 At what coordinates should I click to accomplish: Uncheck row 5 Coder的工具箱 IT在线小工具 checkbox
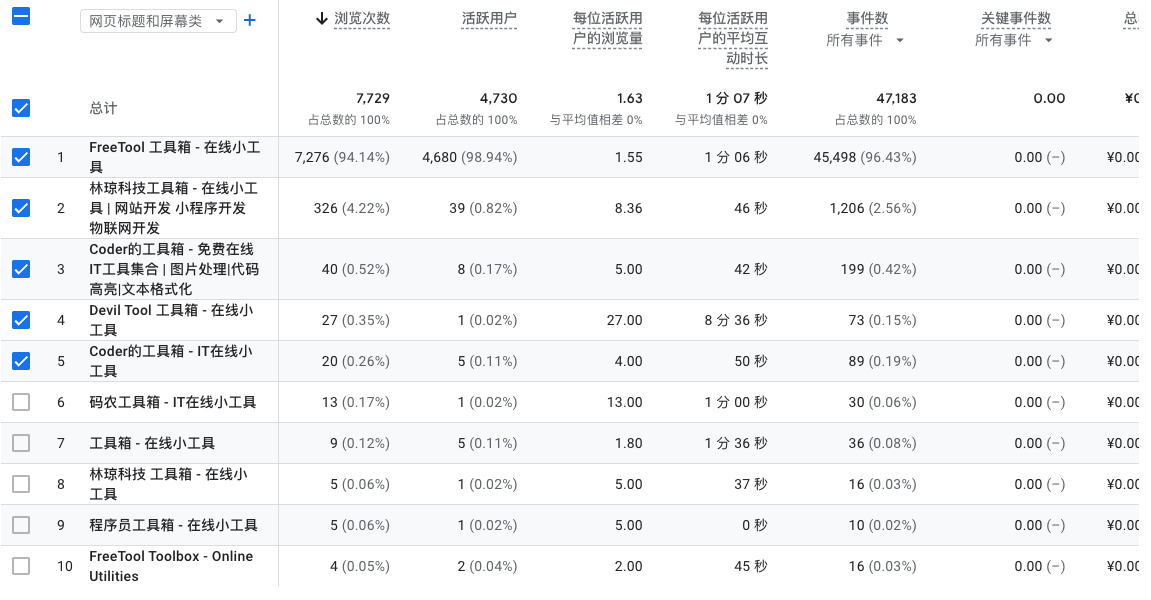[x=21, y=361]
